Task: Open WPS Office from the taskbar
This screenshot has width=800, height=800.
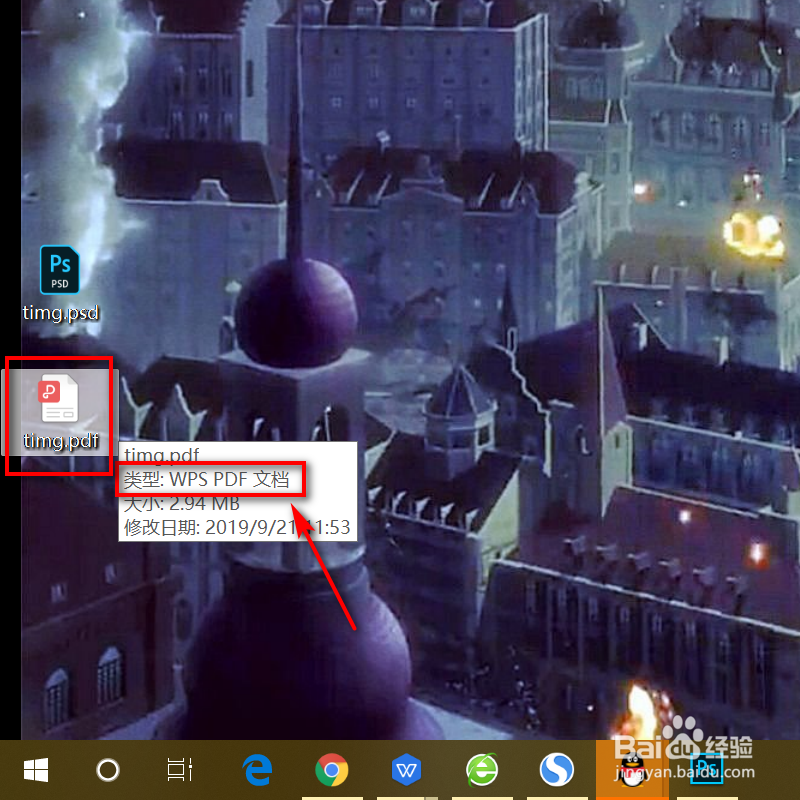Action: 406,770
